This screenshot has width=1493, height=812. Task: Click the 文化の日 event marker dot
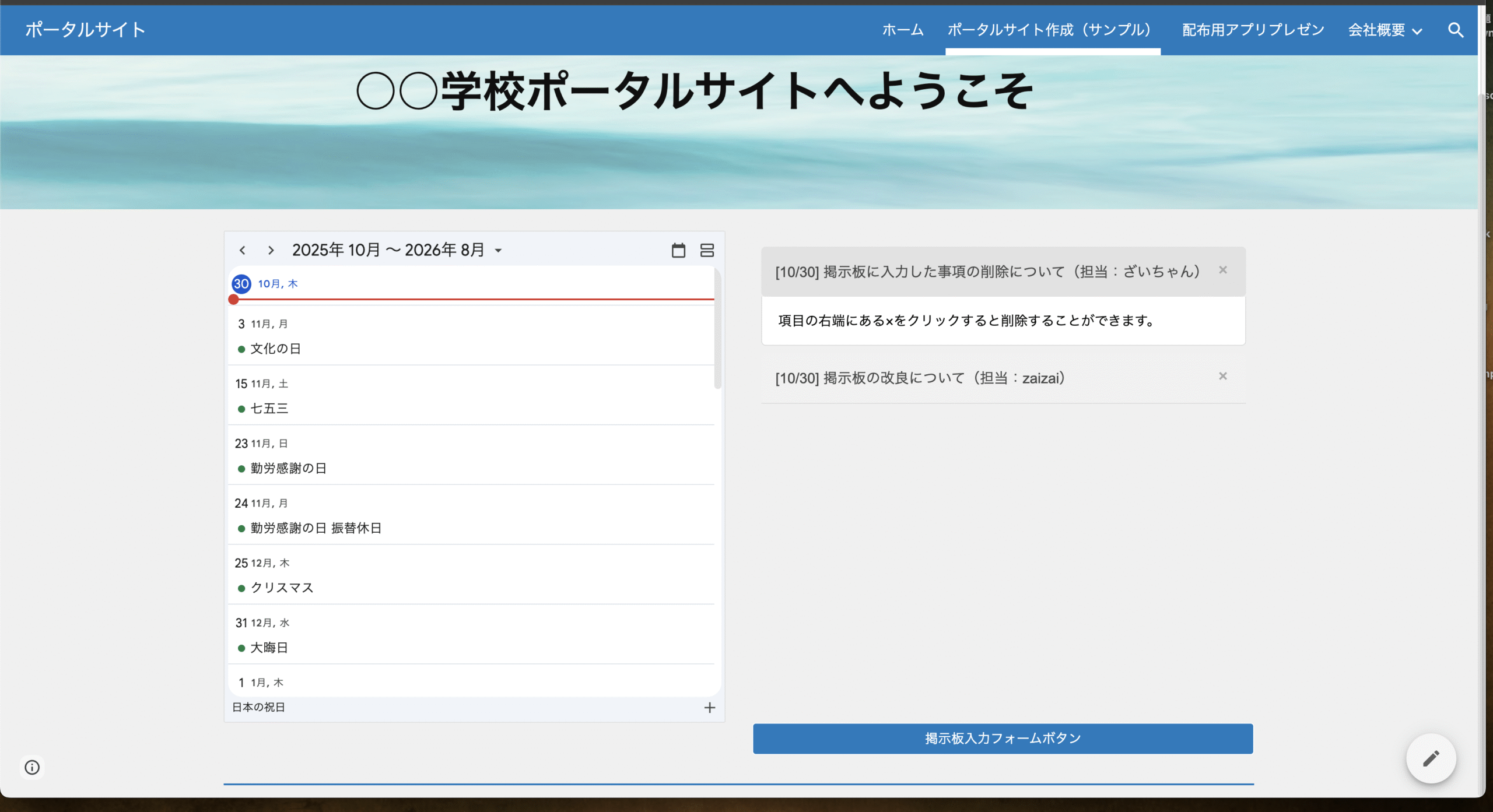click(241, 349)
